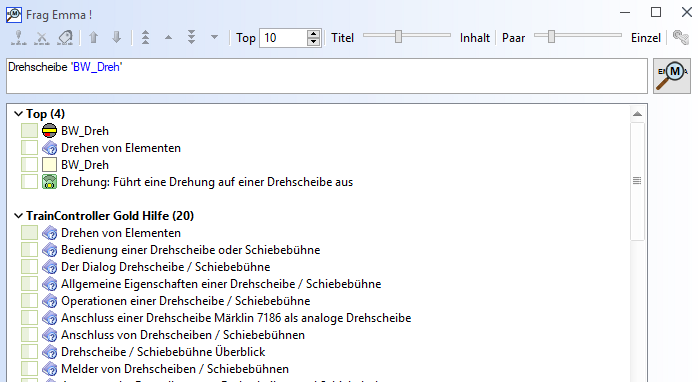The height and width of the screenshot is (382, 698).
Task: Click the results list scroll up arrow
Action: (x=637, y=114)
